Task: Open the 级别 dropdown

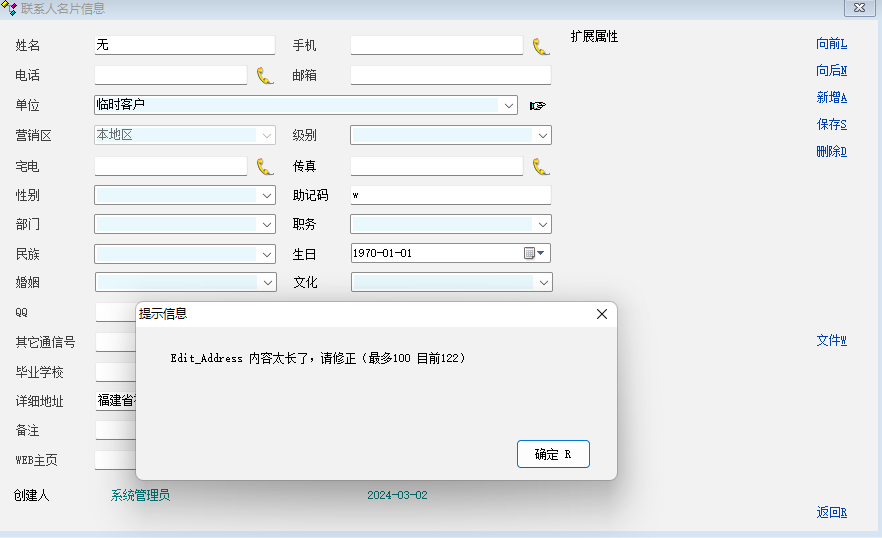Action: point(542,136)
